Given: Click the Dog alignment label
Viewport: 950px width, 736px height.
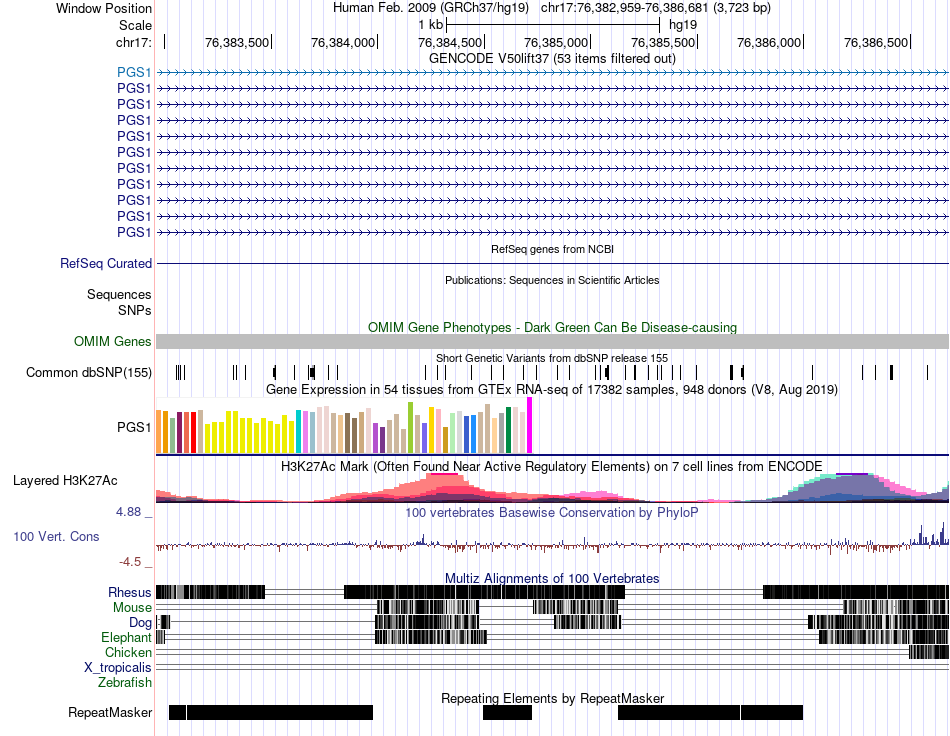Looking at the screenshot, I should coord(140,622).
